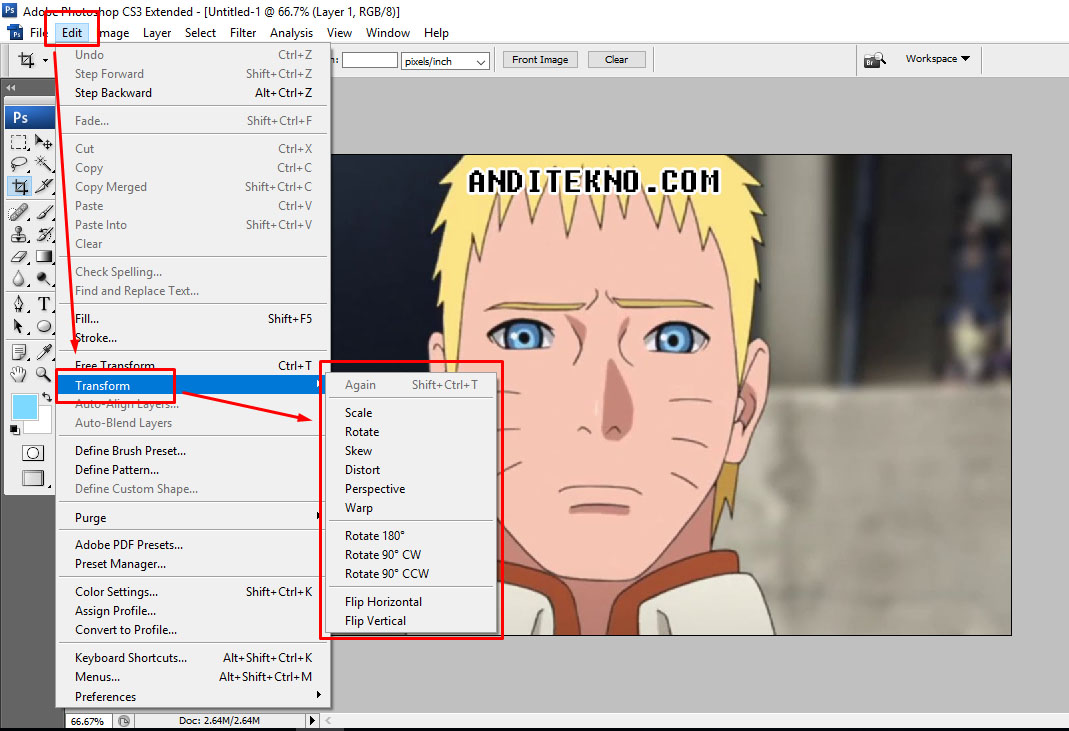
Task: Choose Perspective from the Transform submenu
Action: coord(411,489)
